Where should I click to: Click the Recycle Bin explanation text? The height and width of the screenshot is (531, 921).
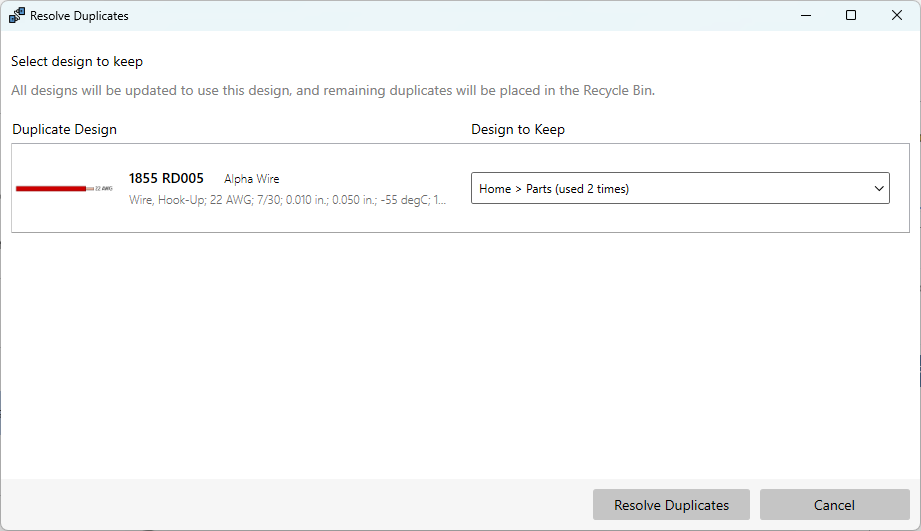click(x=333, y=90)
